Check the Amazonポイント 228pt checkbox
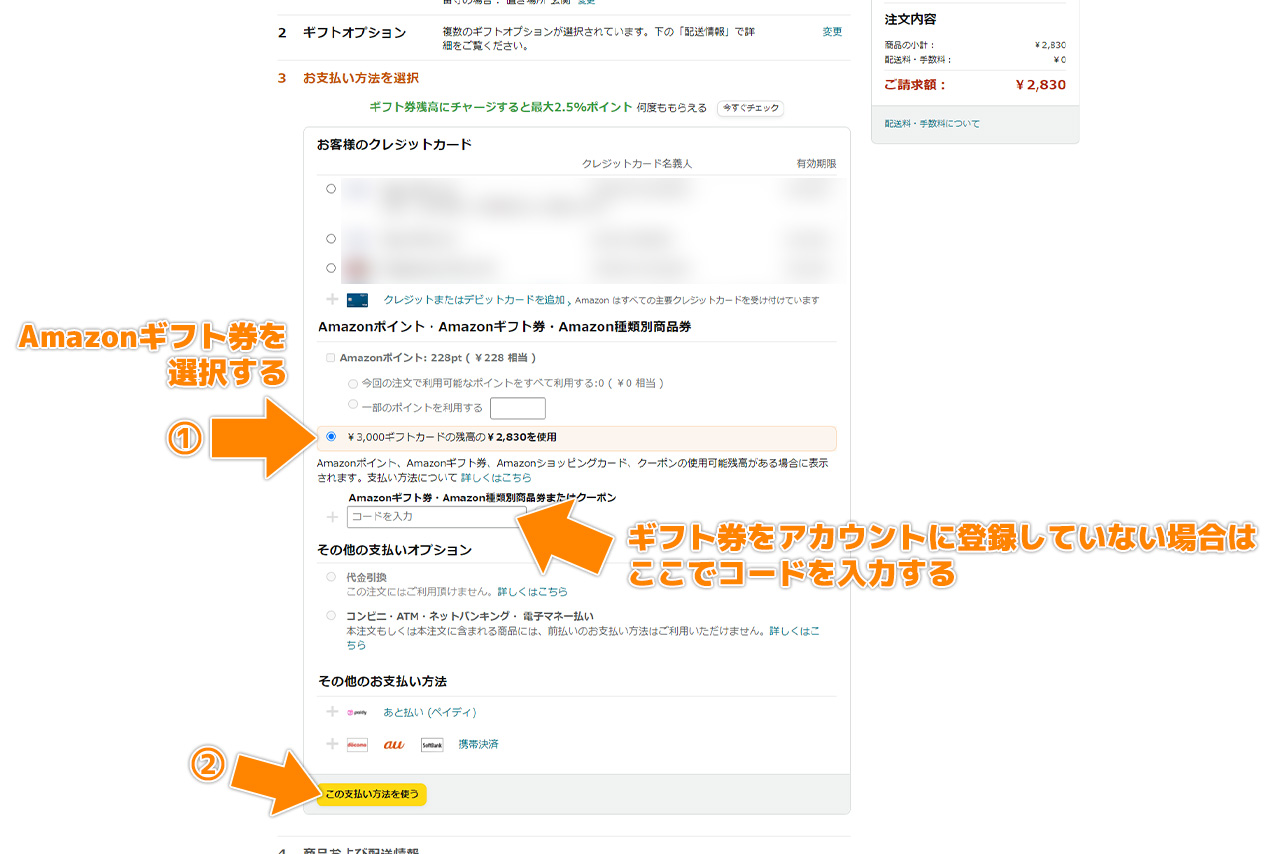1280x854 pixels. (331, 358)
